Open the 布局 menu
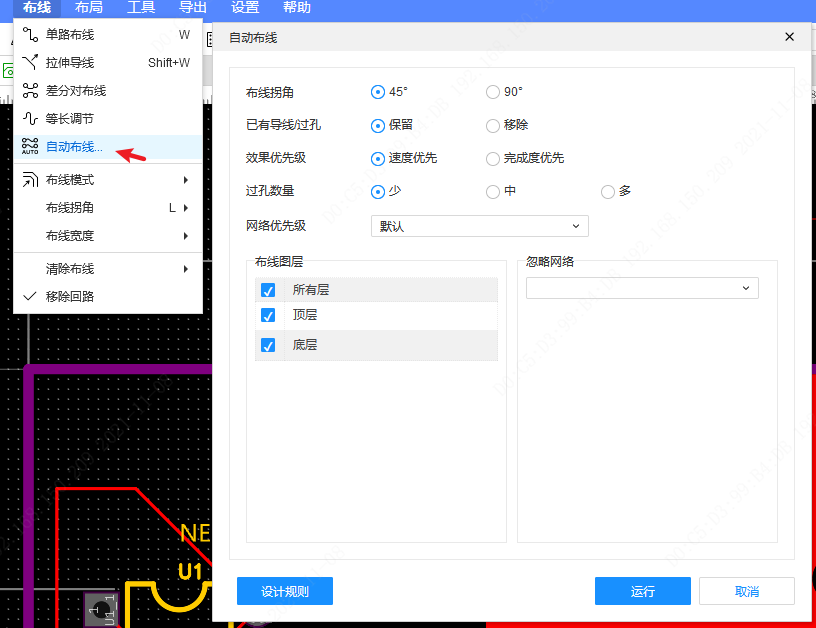 [89, 8]
